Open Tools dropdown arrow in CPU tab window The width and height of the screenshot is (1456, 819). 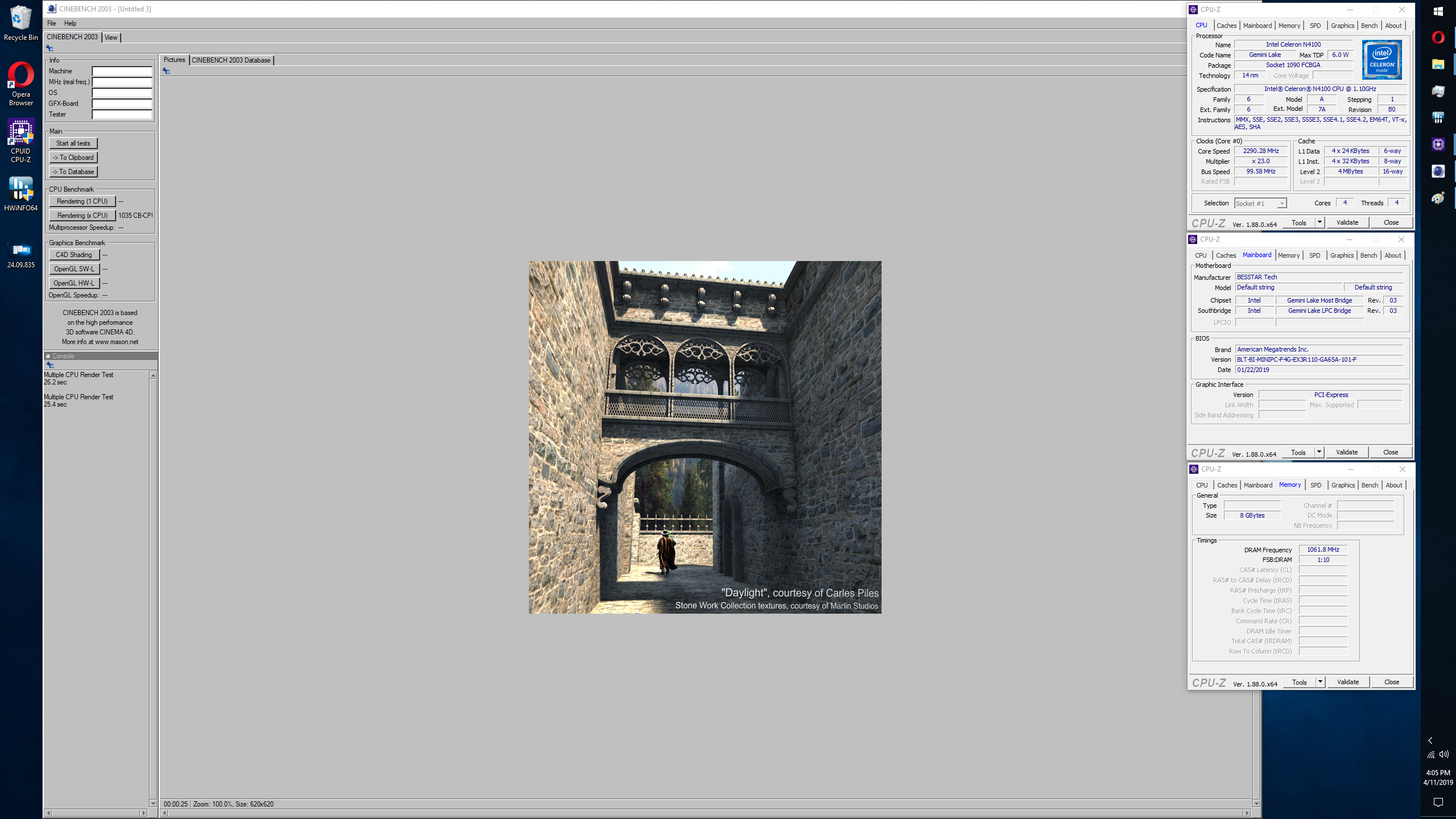pyautogui.click(x=1320, y=222)
